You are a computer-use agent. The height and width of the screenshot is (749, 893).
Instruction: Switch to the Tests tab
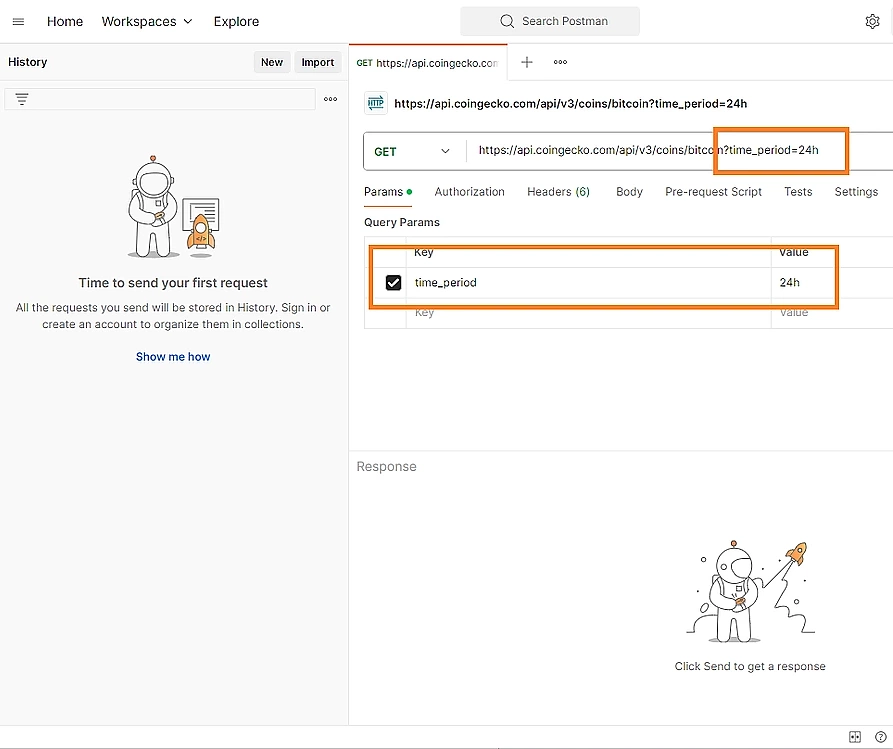798,192
